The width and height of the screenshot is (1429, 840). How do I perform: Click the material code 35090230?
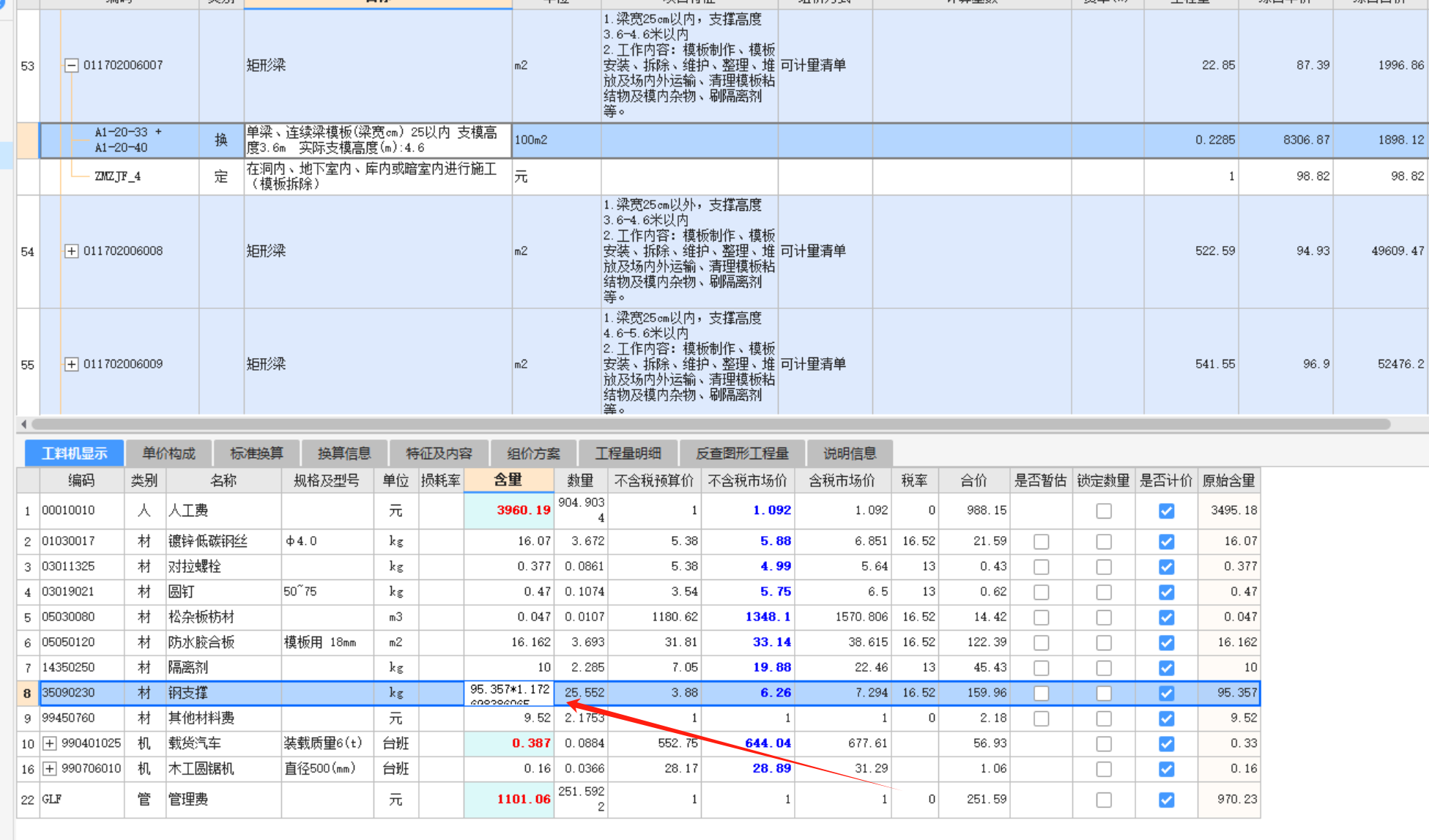coord(68,692)
